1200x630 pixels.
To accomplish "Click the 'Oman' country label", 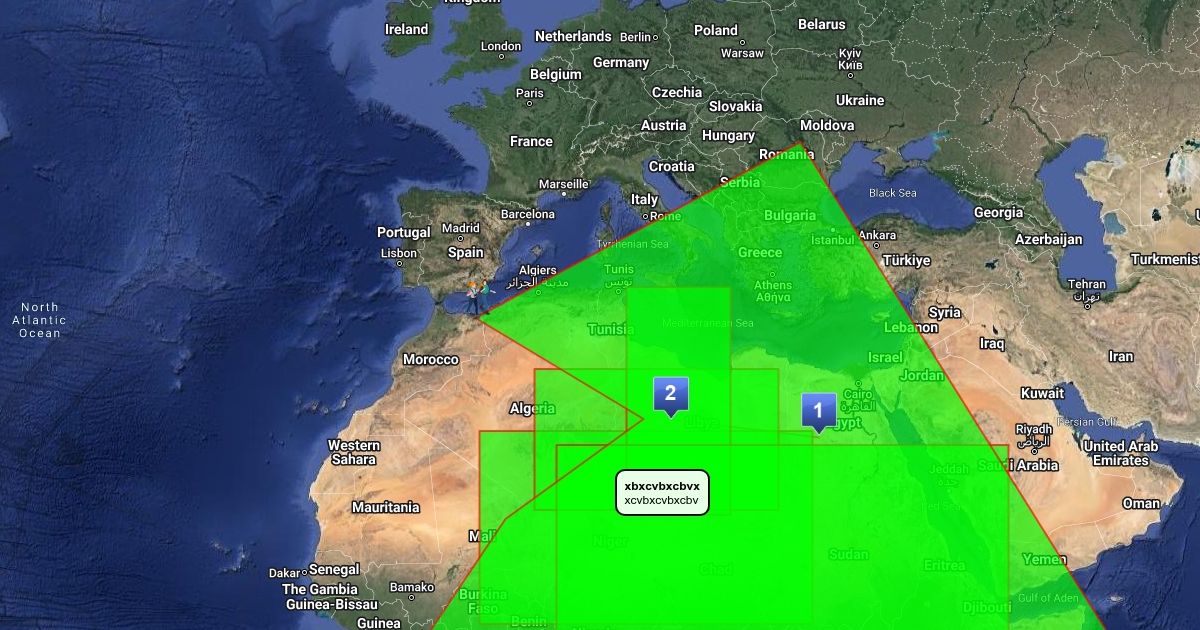I will [1141, 503].
